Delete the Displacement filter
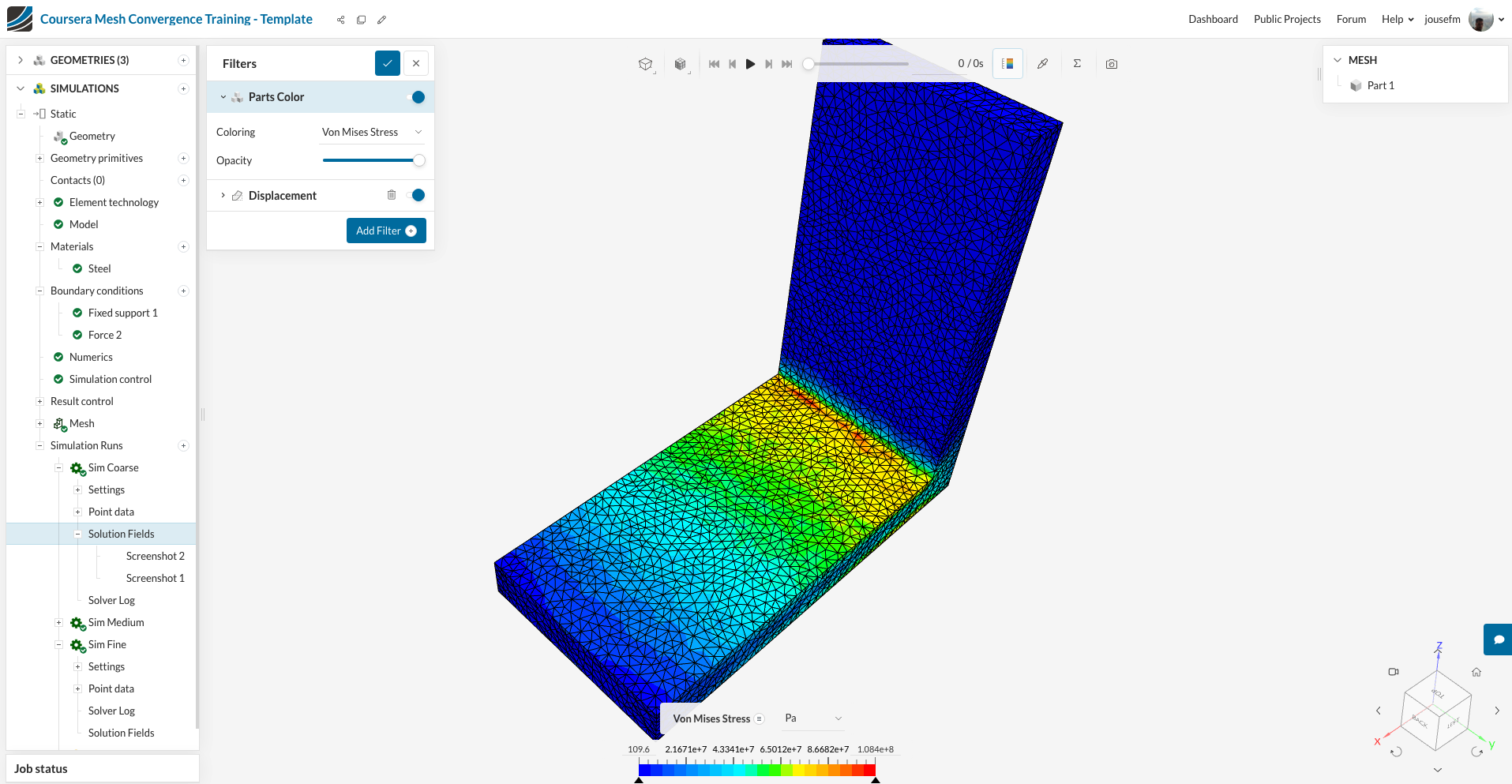Image resolution: width=1512 pixels, height=784 pixels. pos(392,195)
